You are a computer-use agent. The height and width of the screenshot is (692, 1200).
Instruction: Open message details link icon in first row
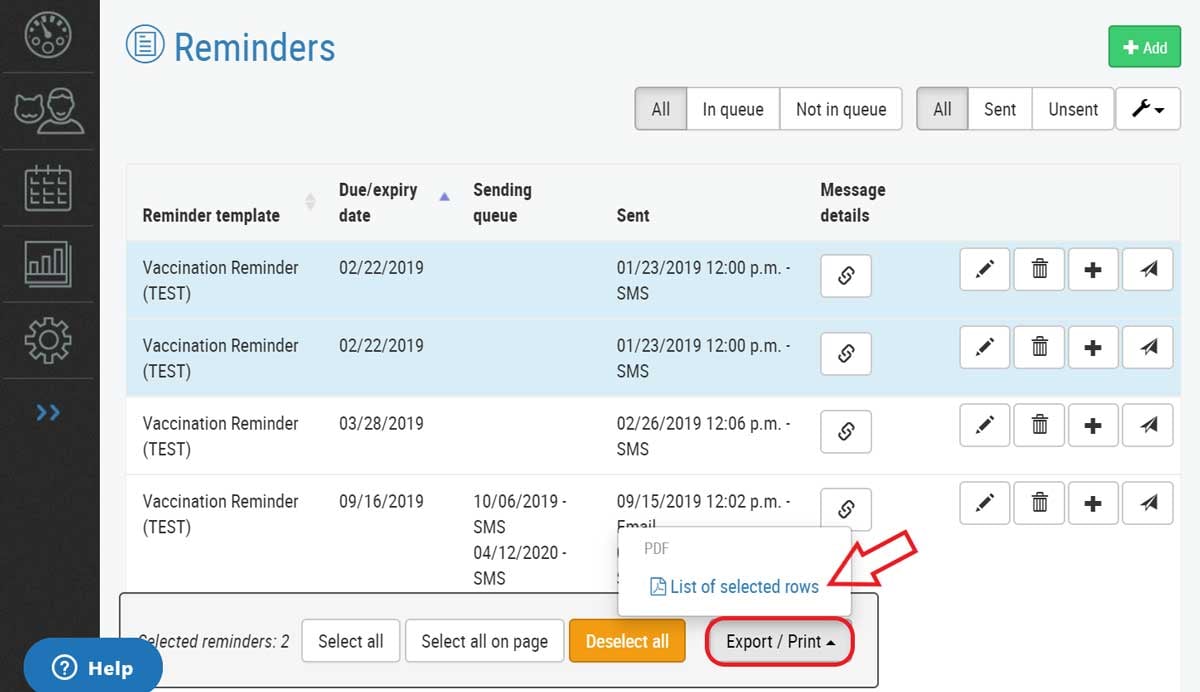[x=845, y=276]
